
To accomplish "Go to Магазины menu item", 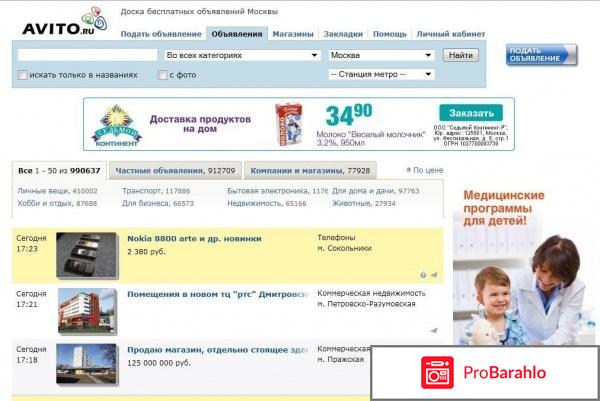I will click(293, 34).
